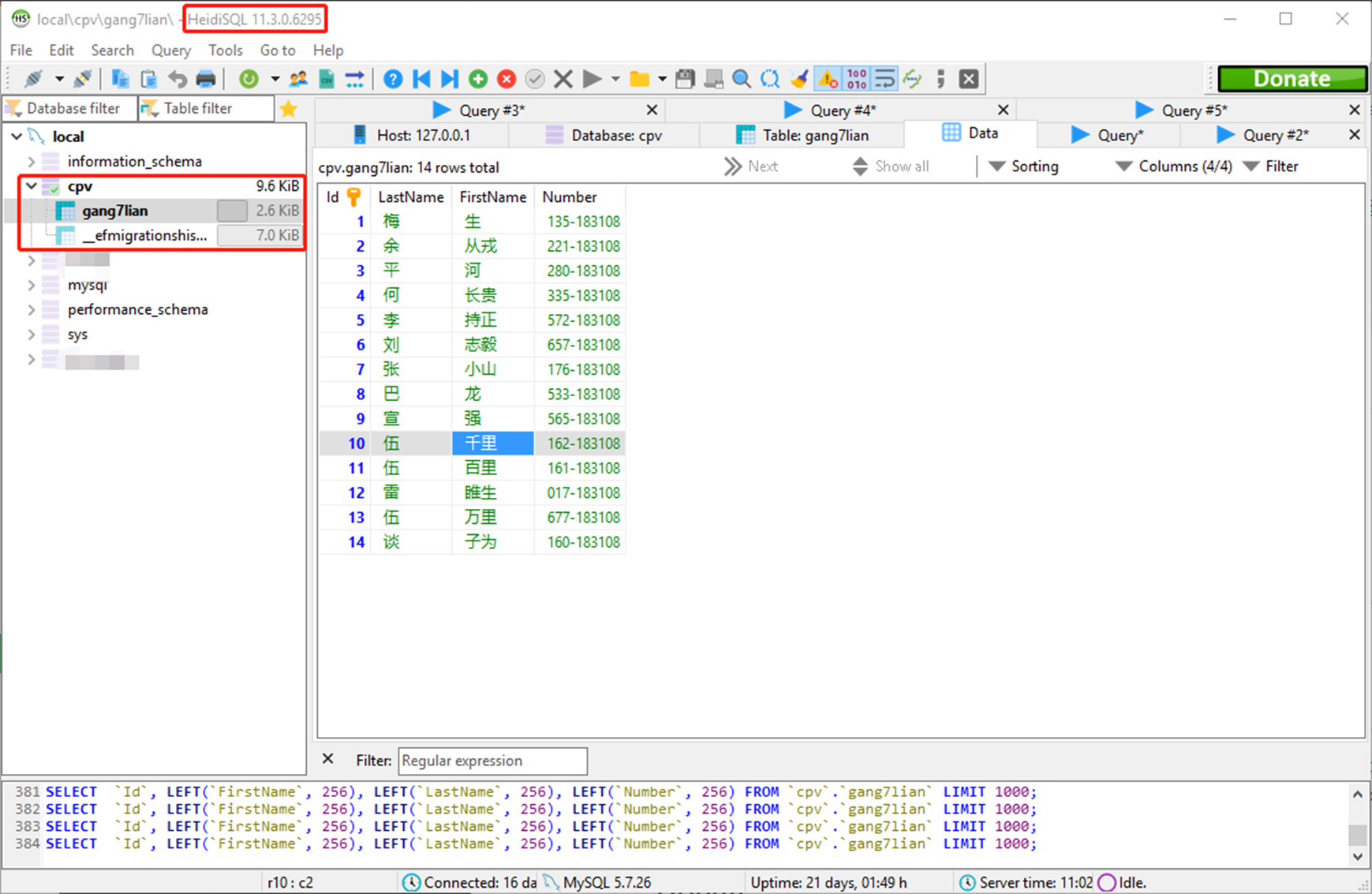Toggle Stop on errors warning icon
Viewport: 1372px width, 894px height.
[828, 79]
